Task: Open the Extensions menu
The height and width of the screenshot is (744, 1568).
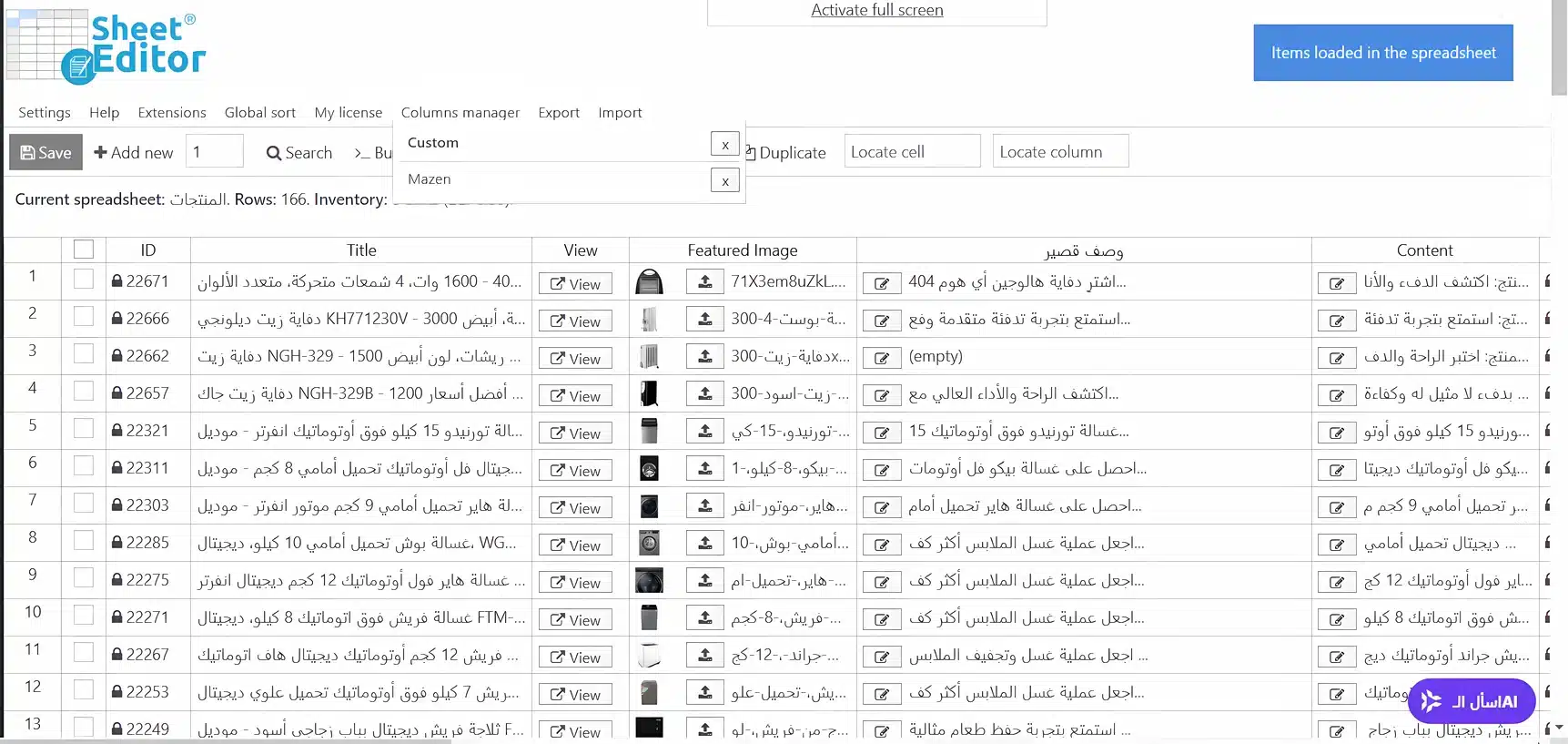Action: (172, 113)
